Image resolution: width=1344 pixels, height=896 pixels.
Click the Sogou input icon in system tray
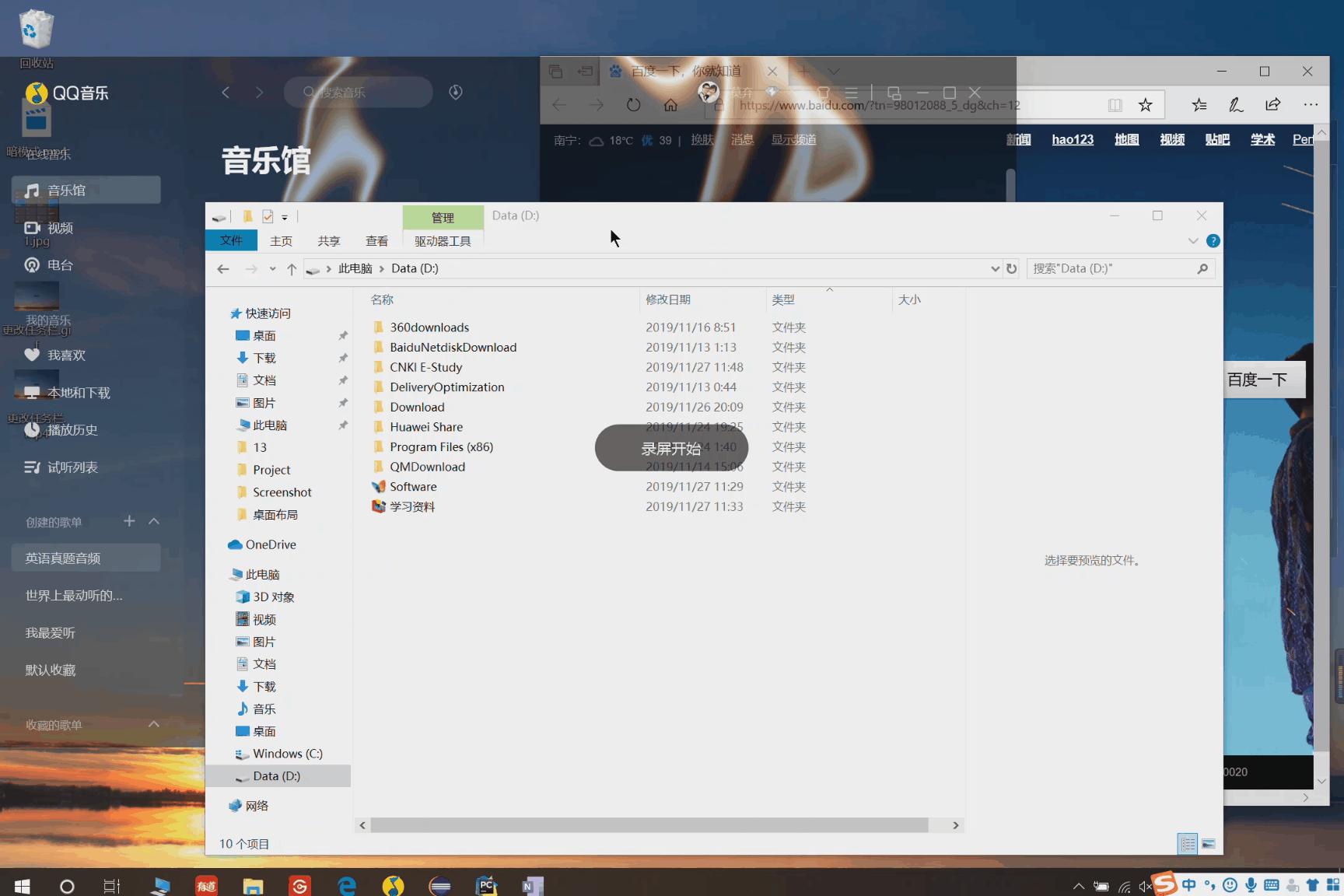pyautogui.click(x=1164, y=885)
